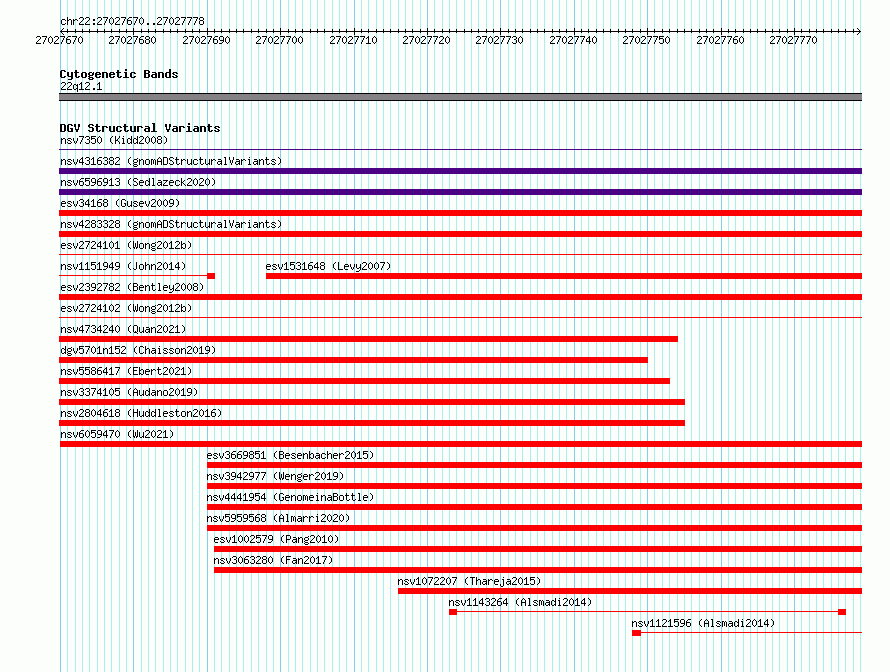This screenshot has width=890, height=672.
Task: Click nsv3063280 (Fan2017) label
Action: [273, 560]
